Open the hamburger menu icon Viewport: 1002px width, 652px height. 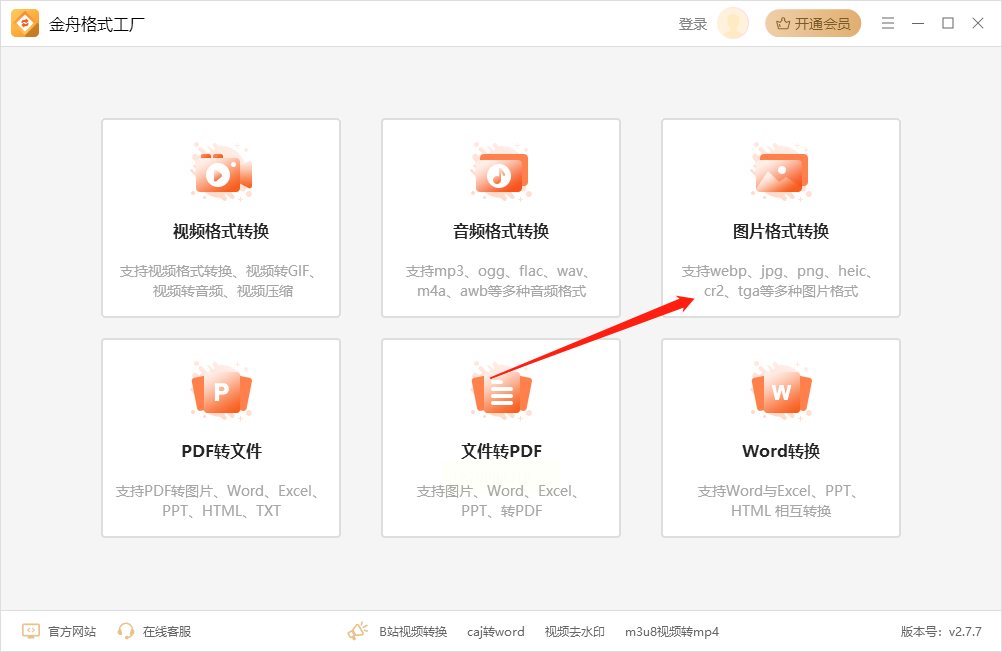click(x=888, y=24)
